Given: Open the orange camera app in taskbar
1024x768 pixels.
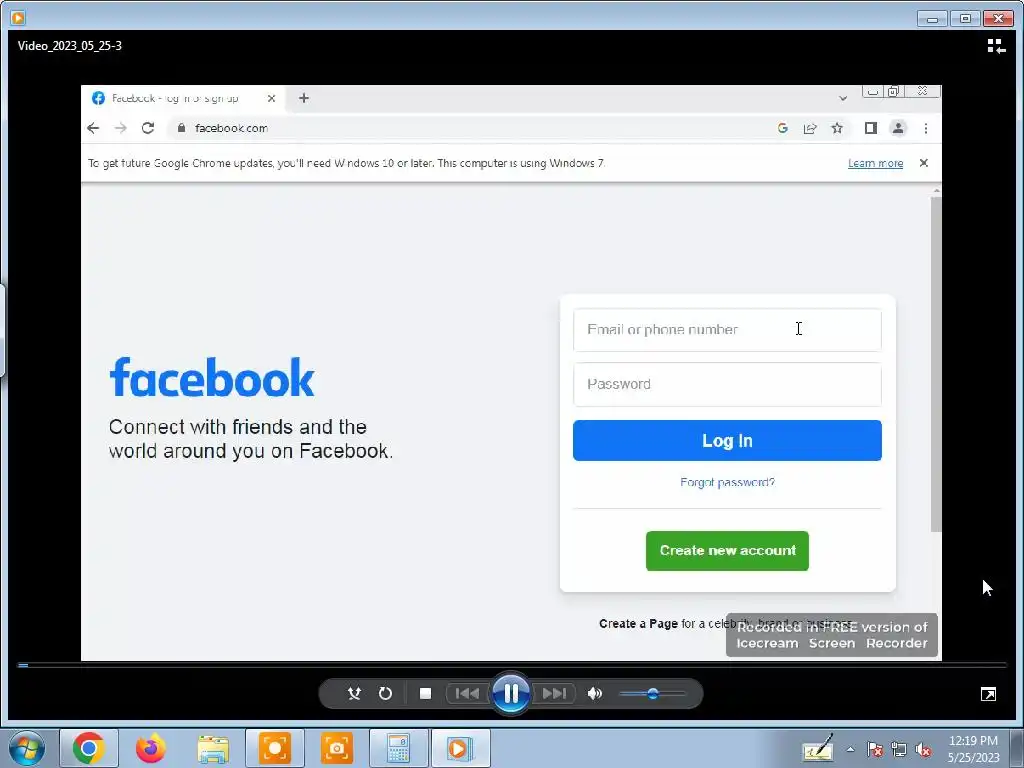Looking at the screenshot, I should point(336,748).
